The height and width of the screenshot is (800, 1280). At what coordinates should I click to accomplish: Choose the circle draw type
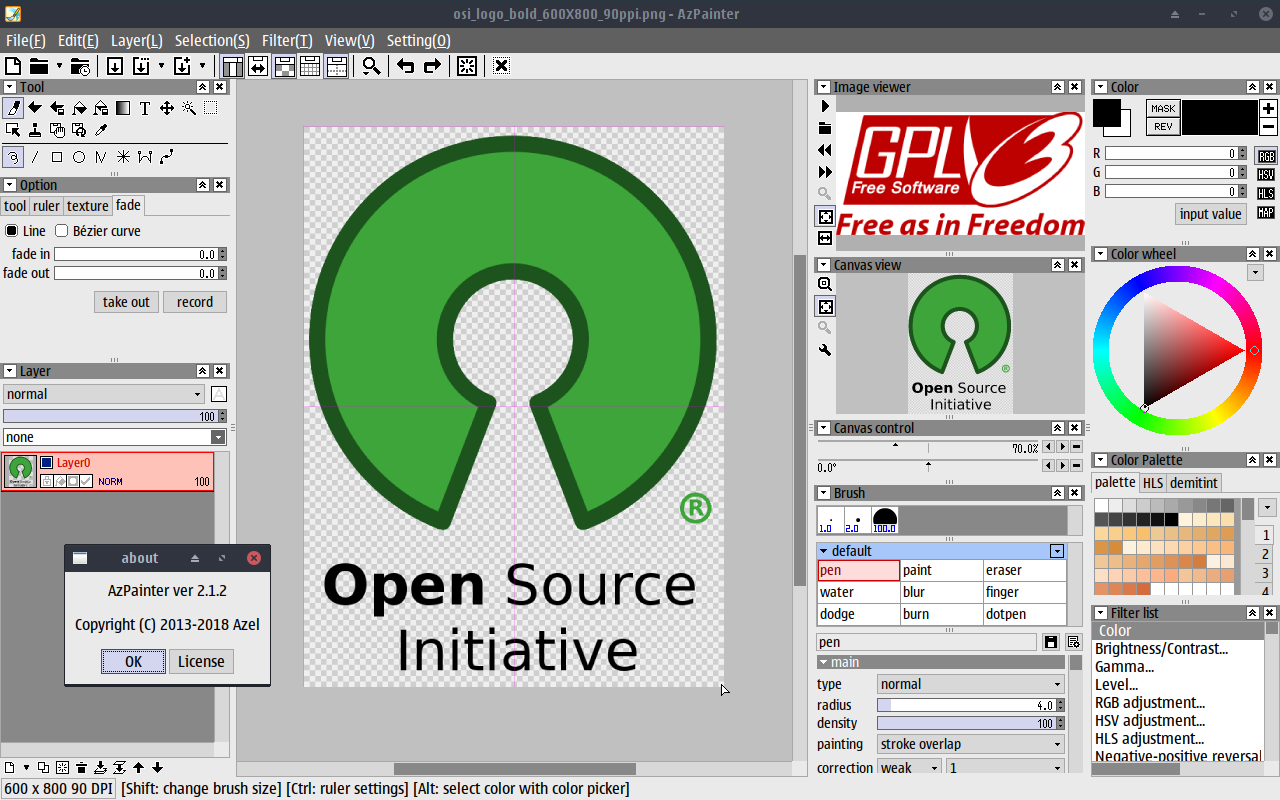[79, 157]
